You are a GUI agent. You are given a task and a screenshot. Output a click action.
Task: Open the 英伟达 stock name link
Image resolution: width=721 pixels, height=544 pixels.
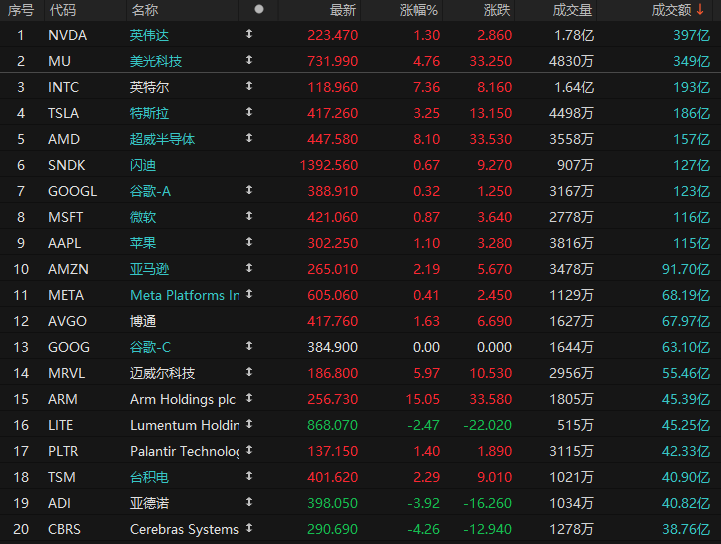click(149, 35)
